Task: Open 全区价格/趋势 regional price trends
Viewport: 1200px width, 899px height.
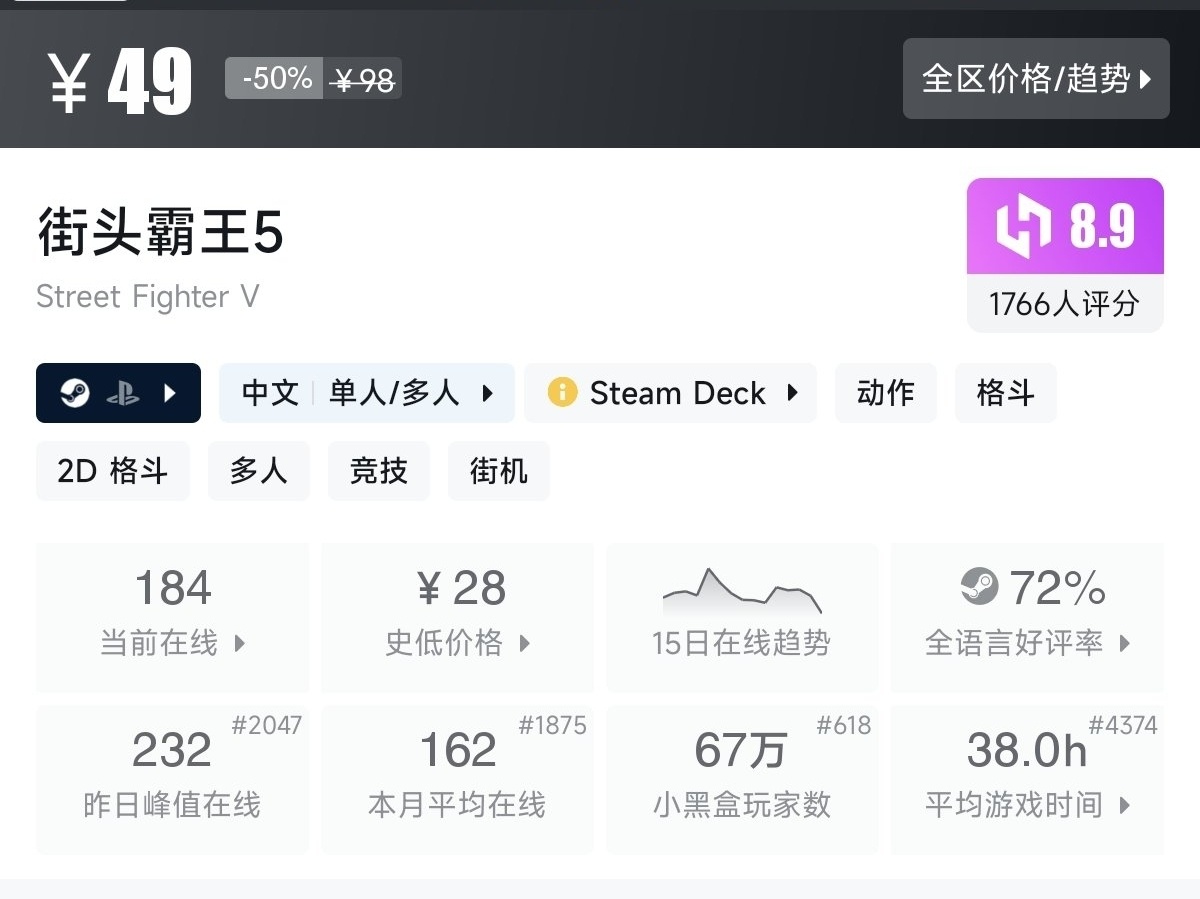Action: [x=1036, y=79]
